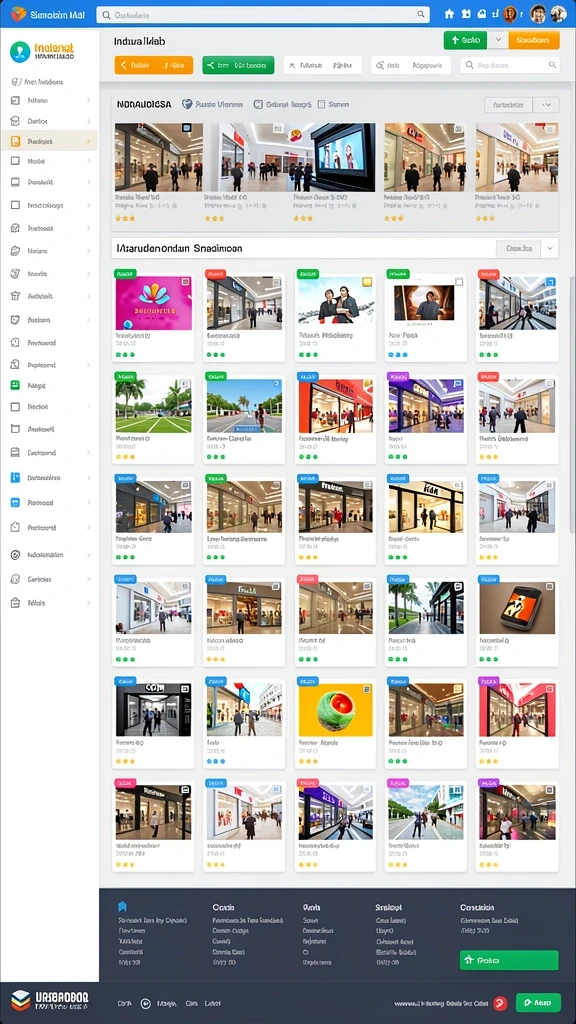This screenshot has width=576, height=1024.
Task: Click the blue badge on the green ball card
Action: (307, 681)
